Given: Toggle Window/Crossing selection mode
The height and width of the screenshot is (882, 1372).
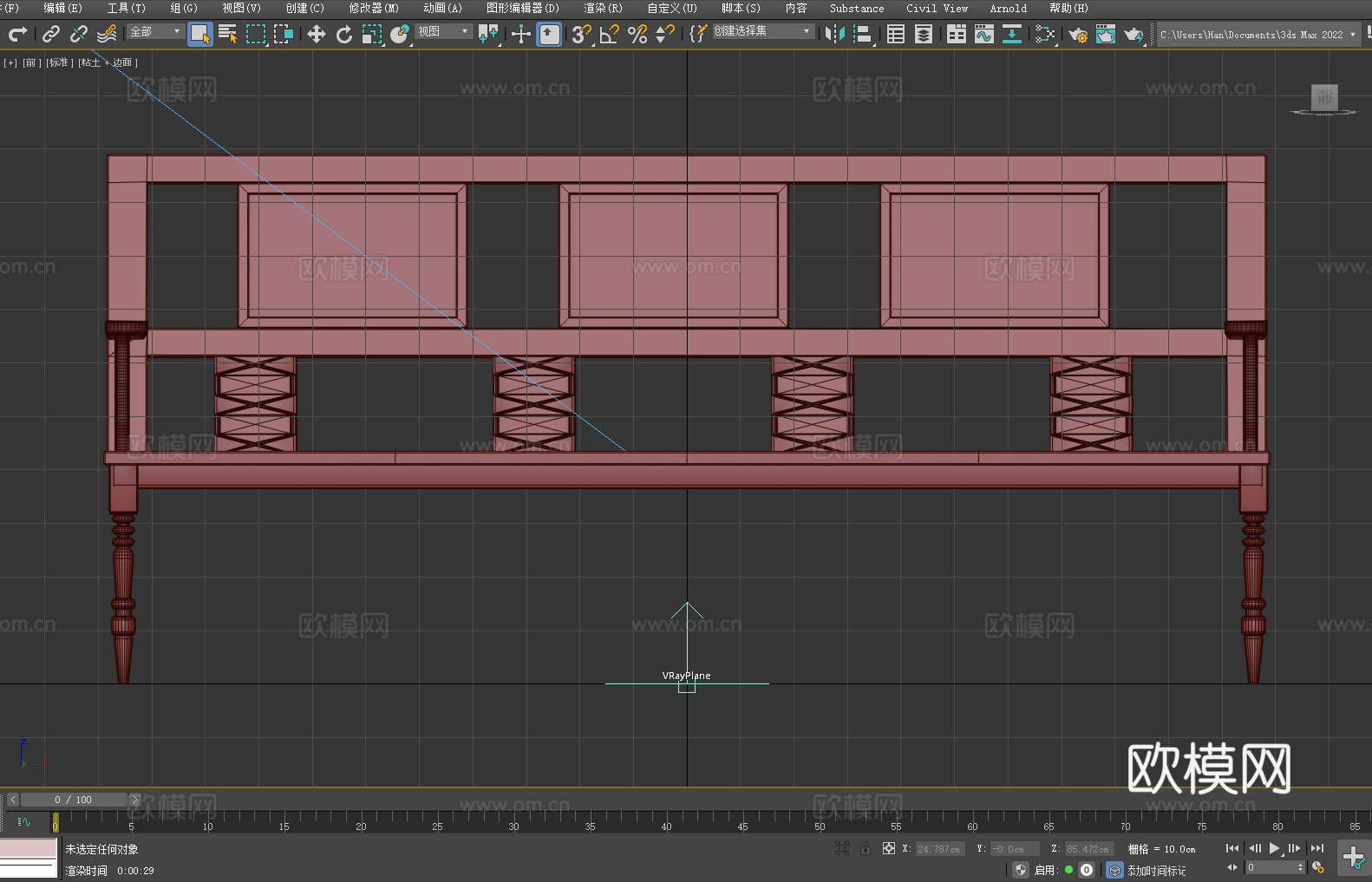Looking at the screenshot, I should pyautogui.click(x=284, y=34).
